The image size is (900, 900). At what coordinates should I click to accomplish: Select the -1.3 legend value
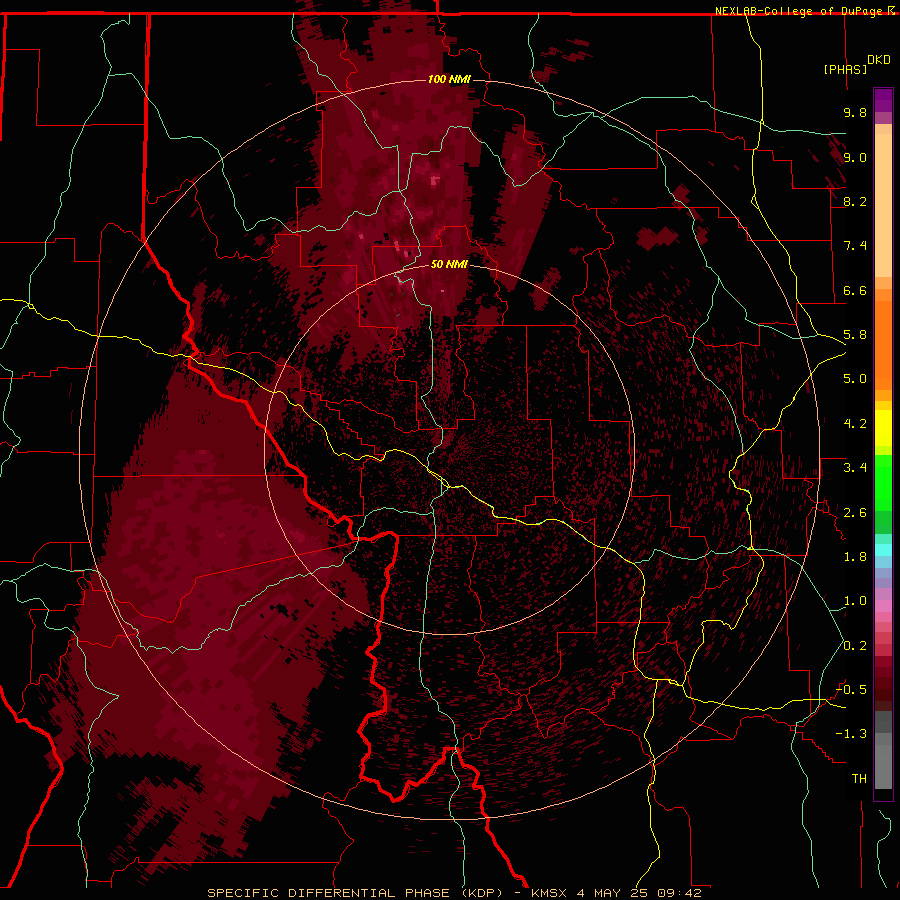[x=851, y=734]
